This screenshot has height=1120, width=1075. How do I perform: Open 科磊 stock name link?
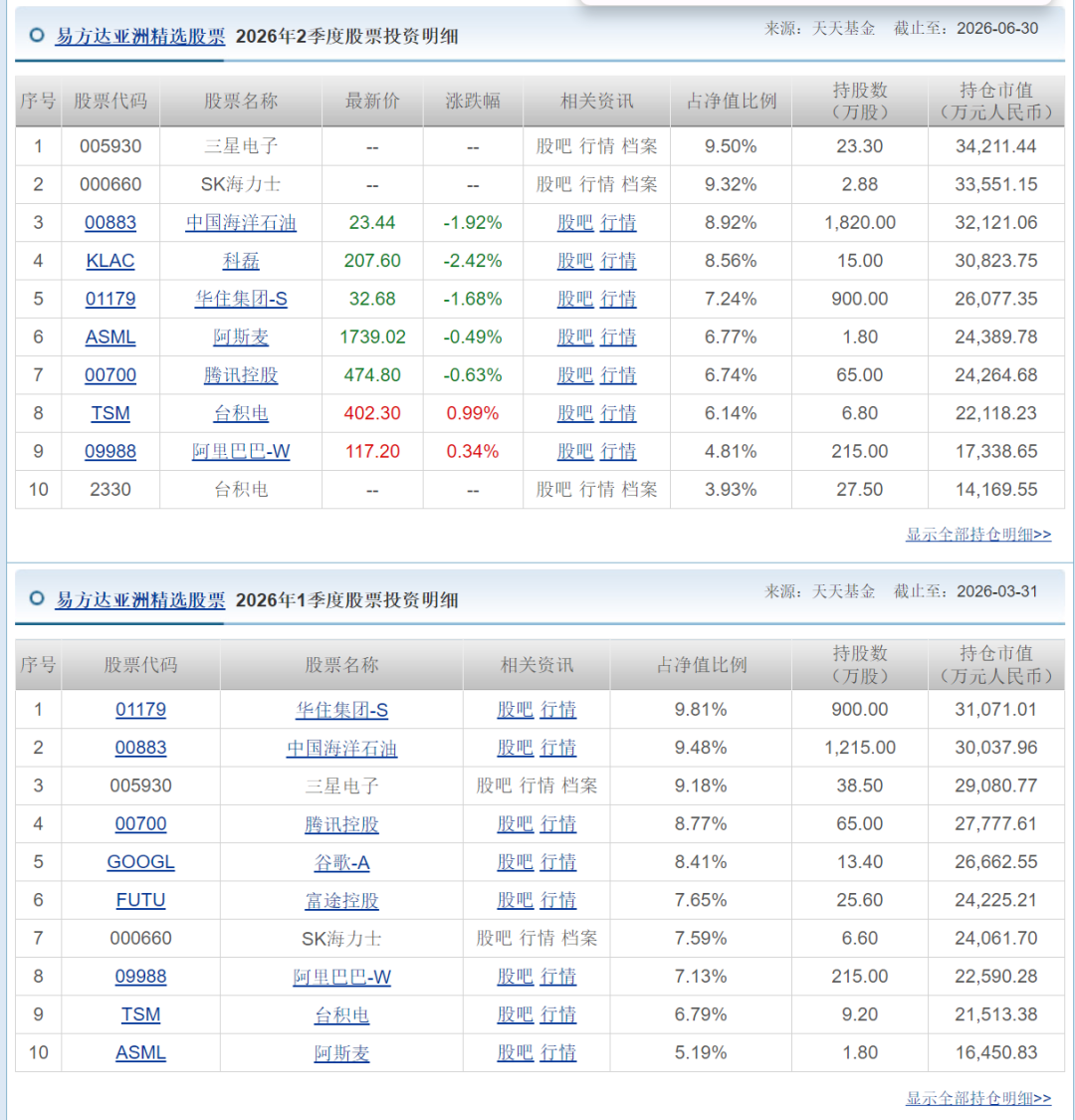[x=241, y=261]
